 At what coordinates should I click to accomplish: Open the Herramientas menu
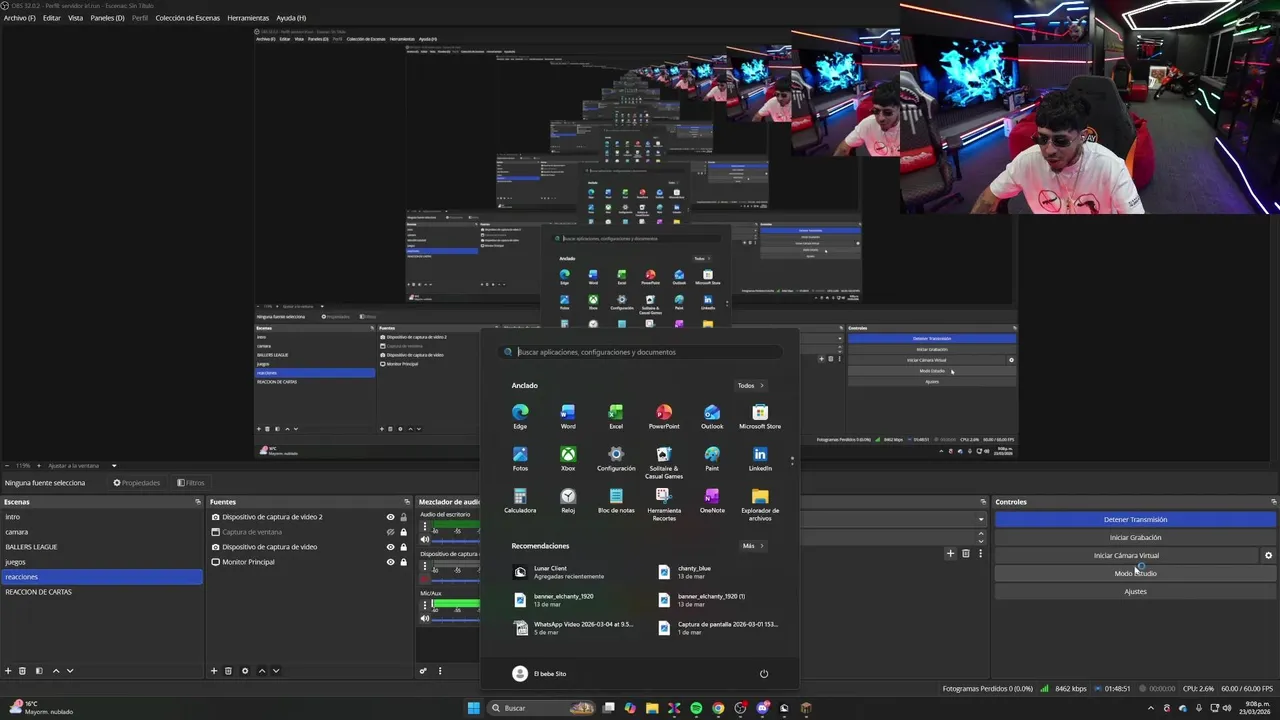tap(248, 18)
